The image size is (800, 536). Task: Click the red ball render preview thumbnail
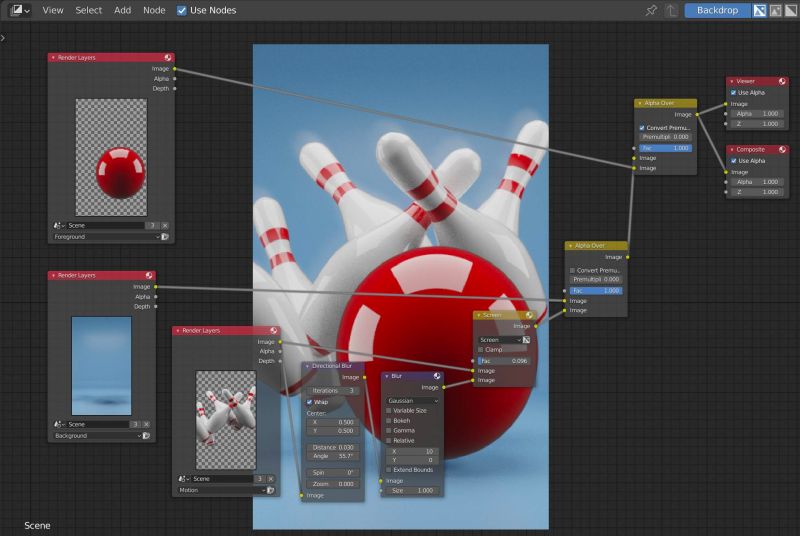[x=111, y=157]
